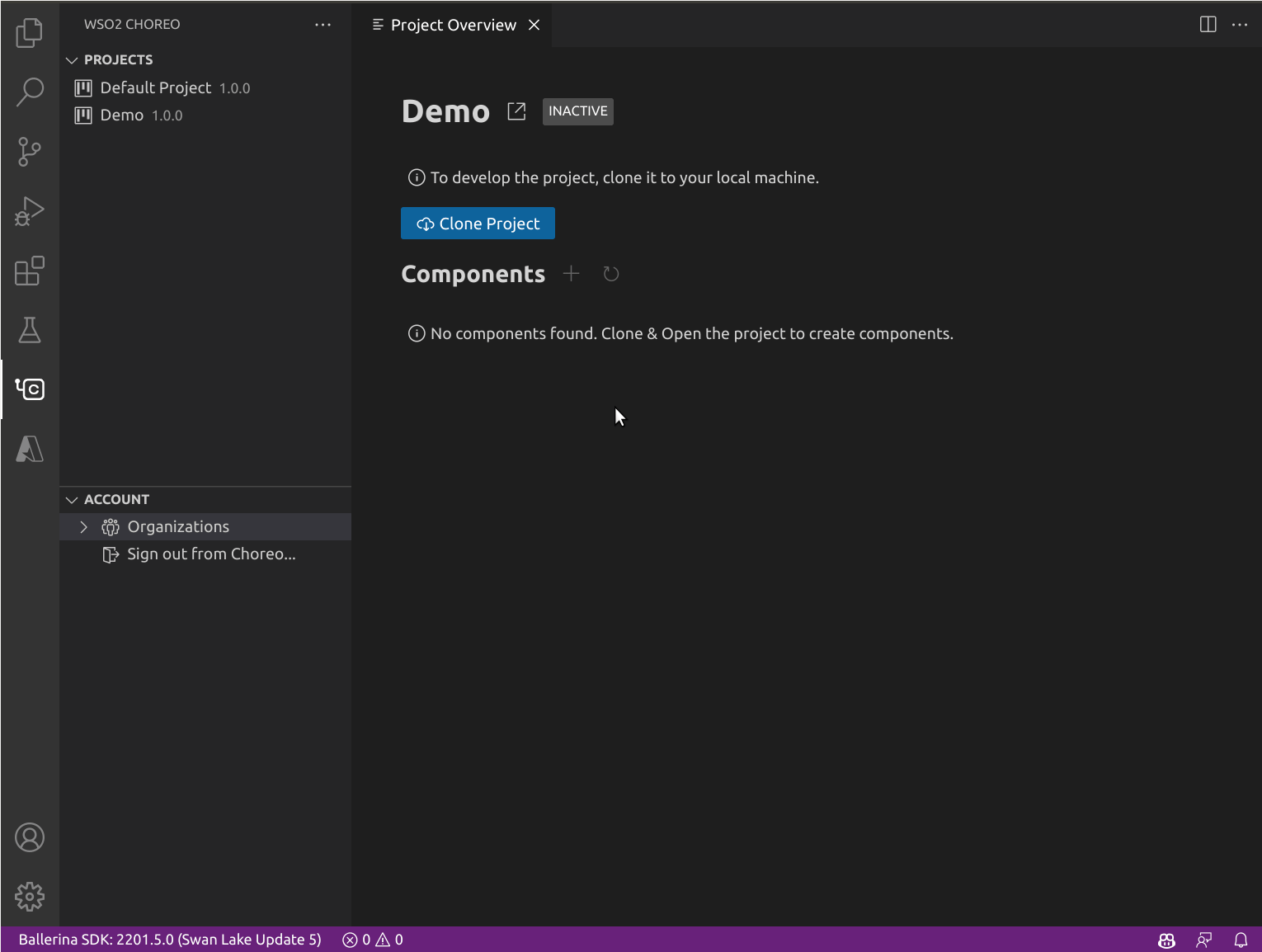The width and height of the screenshot is (1262, 952).
Task: Open Source Control view
Action: 30,152
